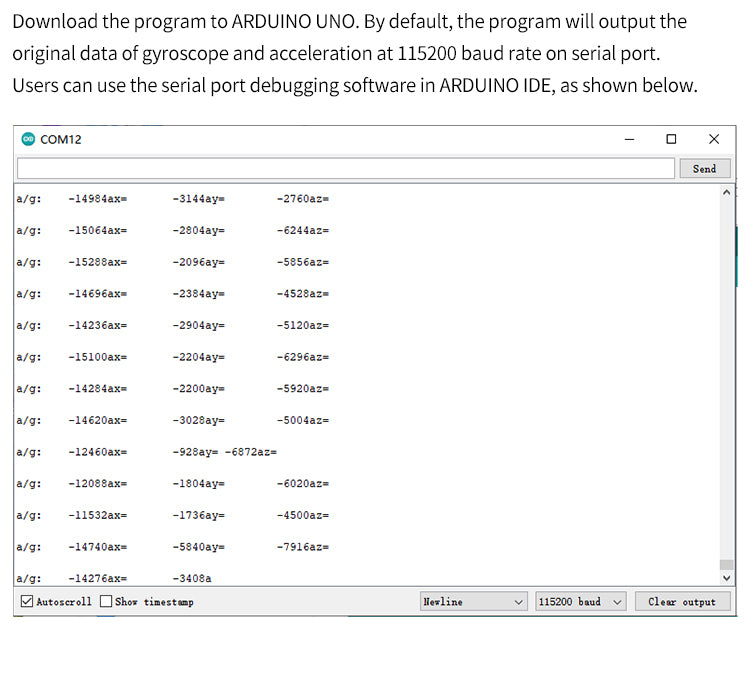
Task: Open the Newline line-ending dropdown
Action: pyautogui.click(x=474, y=601)
